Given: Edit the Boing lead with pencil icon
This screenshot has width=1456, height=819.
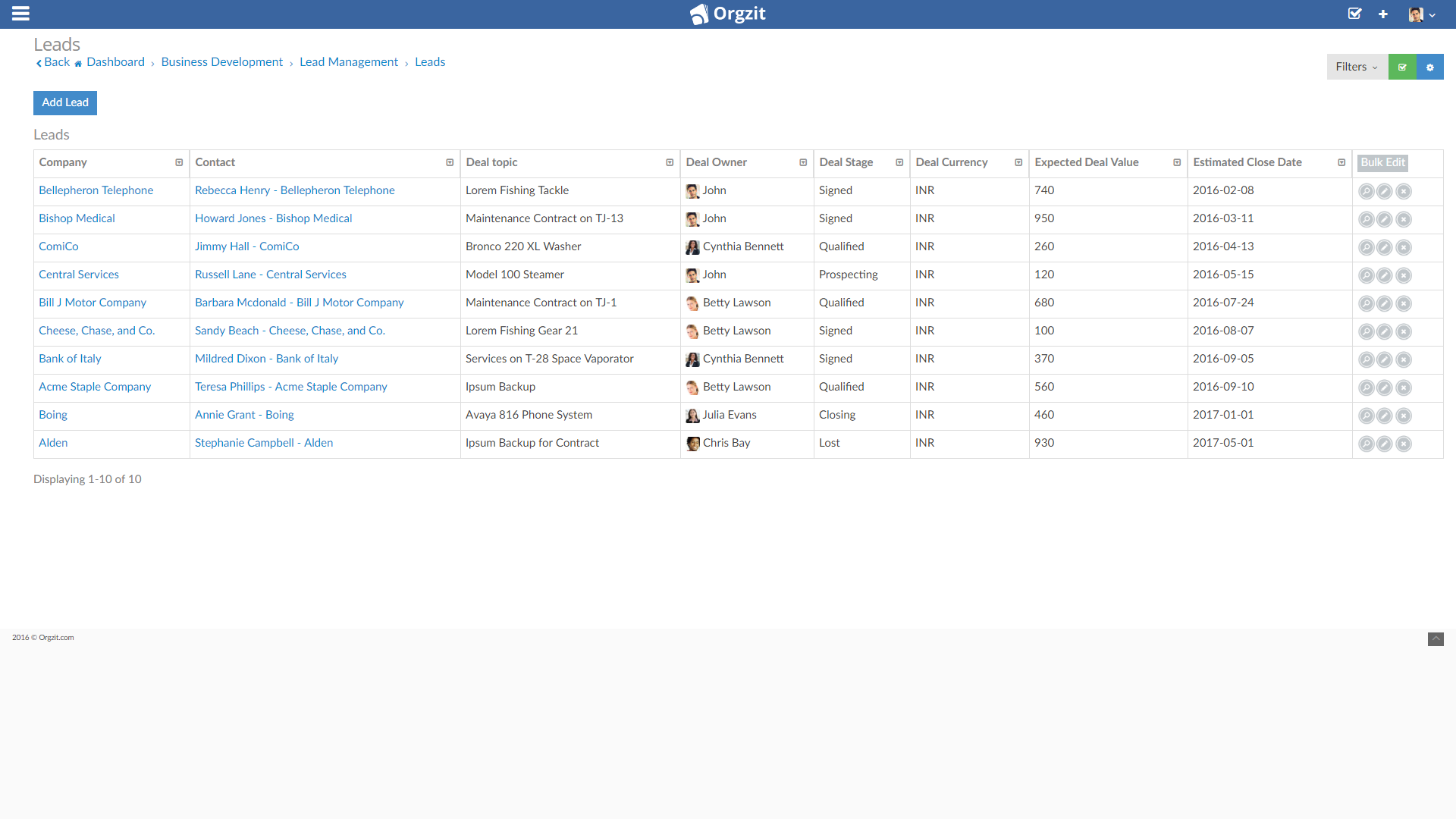Looking at the screenshot, I should tap(1385, 416).
